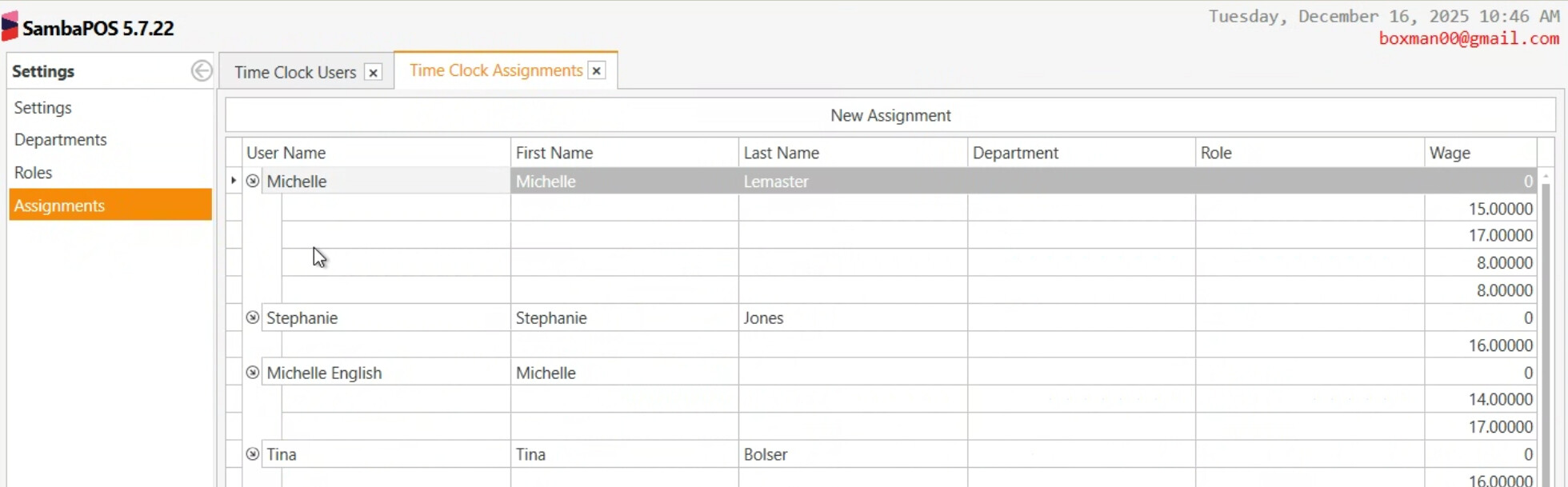The image size is (1568, 487).
Task: Select the Time Clock Assignments tab
Action: [x=495, y=71]
